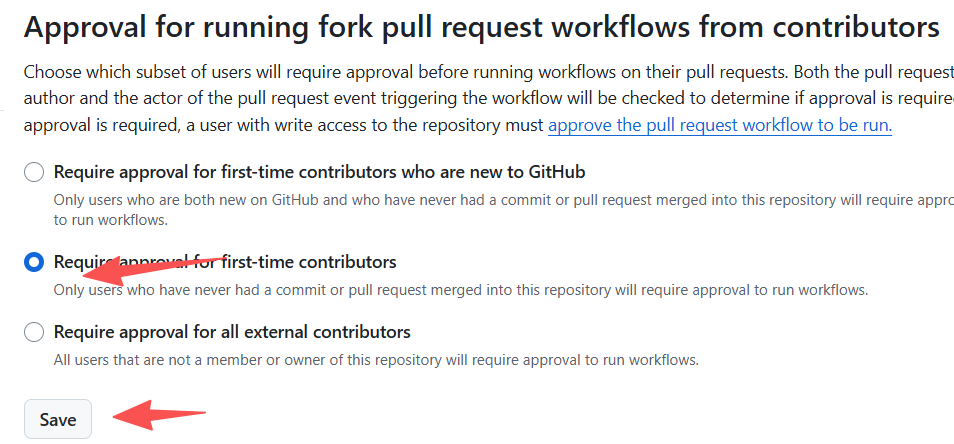Click label "Require approval for first-time contributors who are new to GitHub"
The image size is (954, 444).
point(319,172)
